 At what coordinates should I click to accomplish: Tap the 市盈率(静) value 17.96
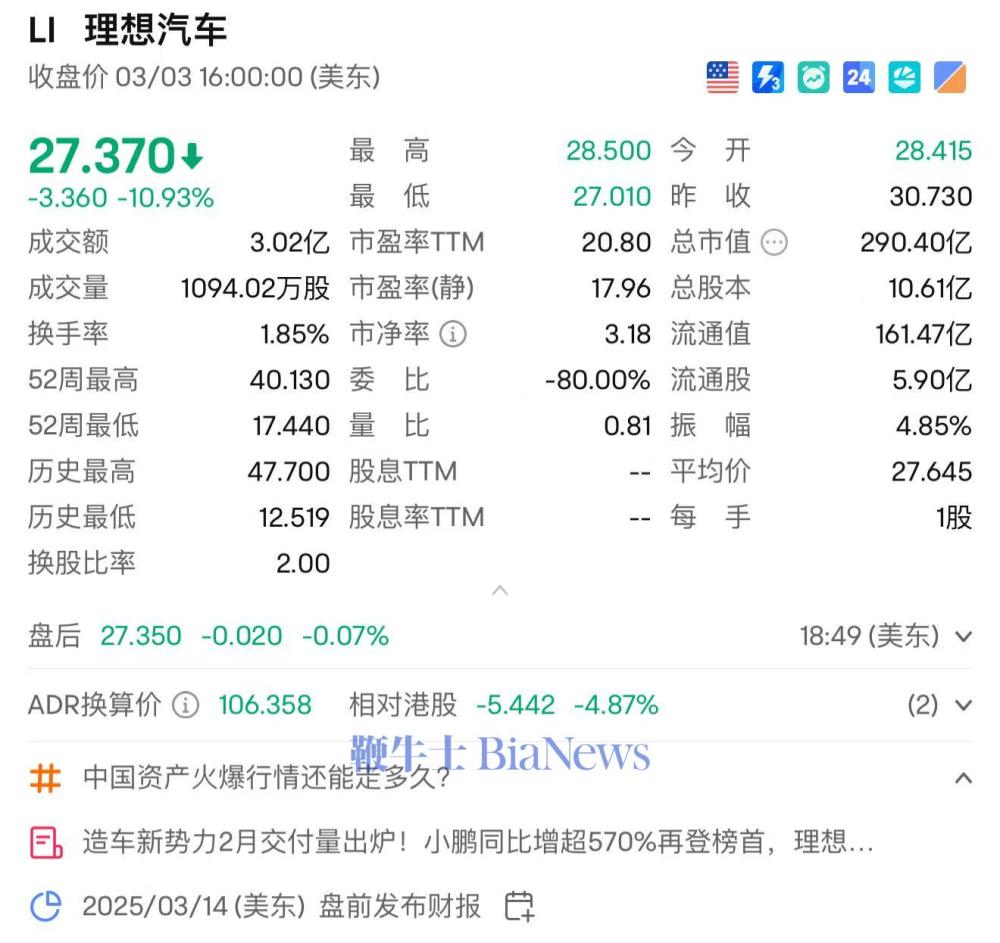621,288
